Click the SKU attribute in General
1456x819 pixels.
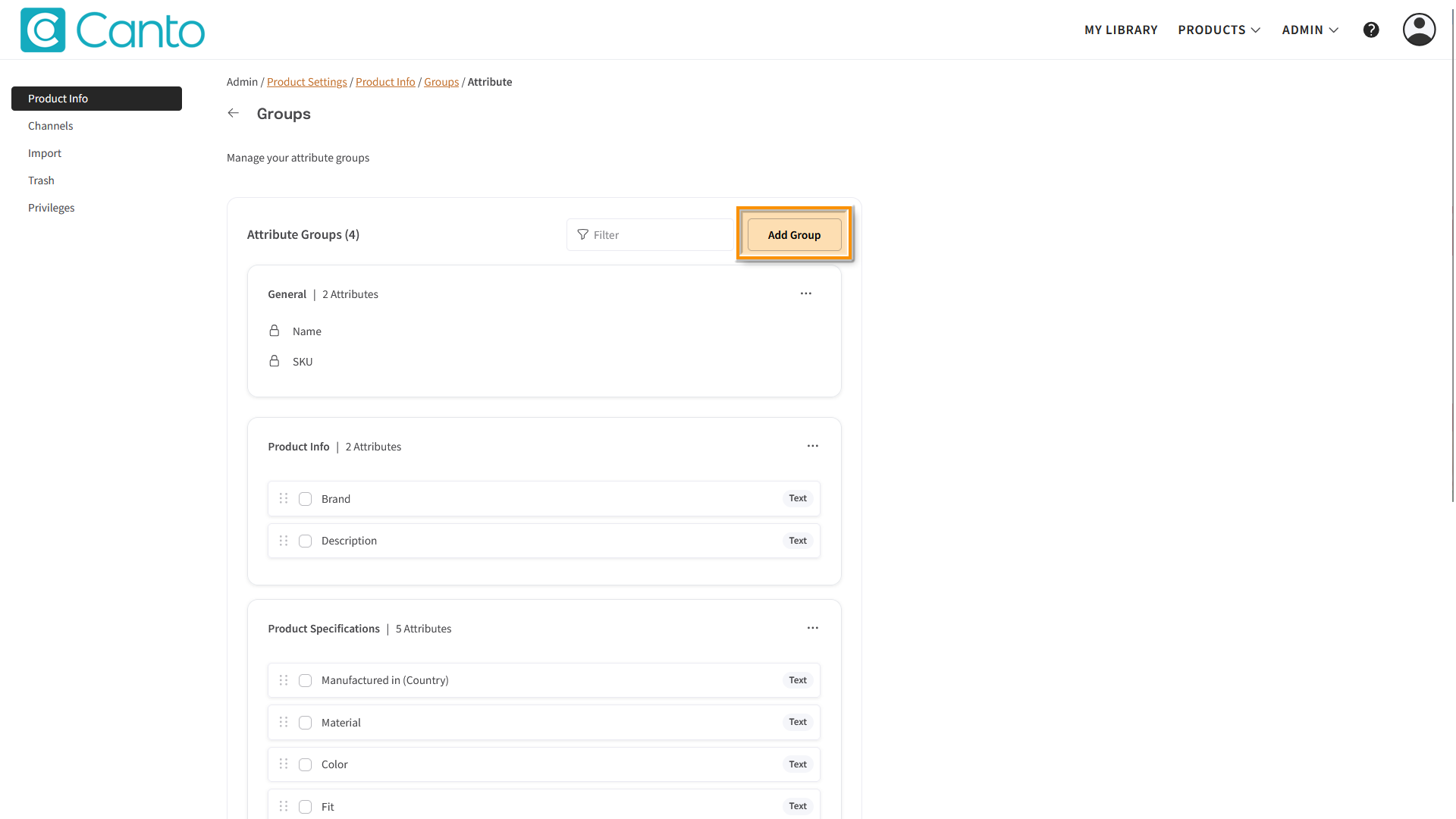pyautogui.click(x=303, y=362)
